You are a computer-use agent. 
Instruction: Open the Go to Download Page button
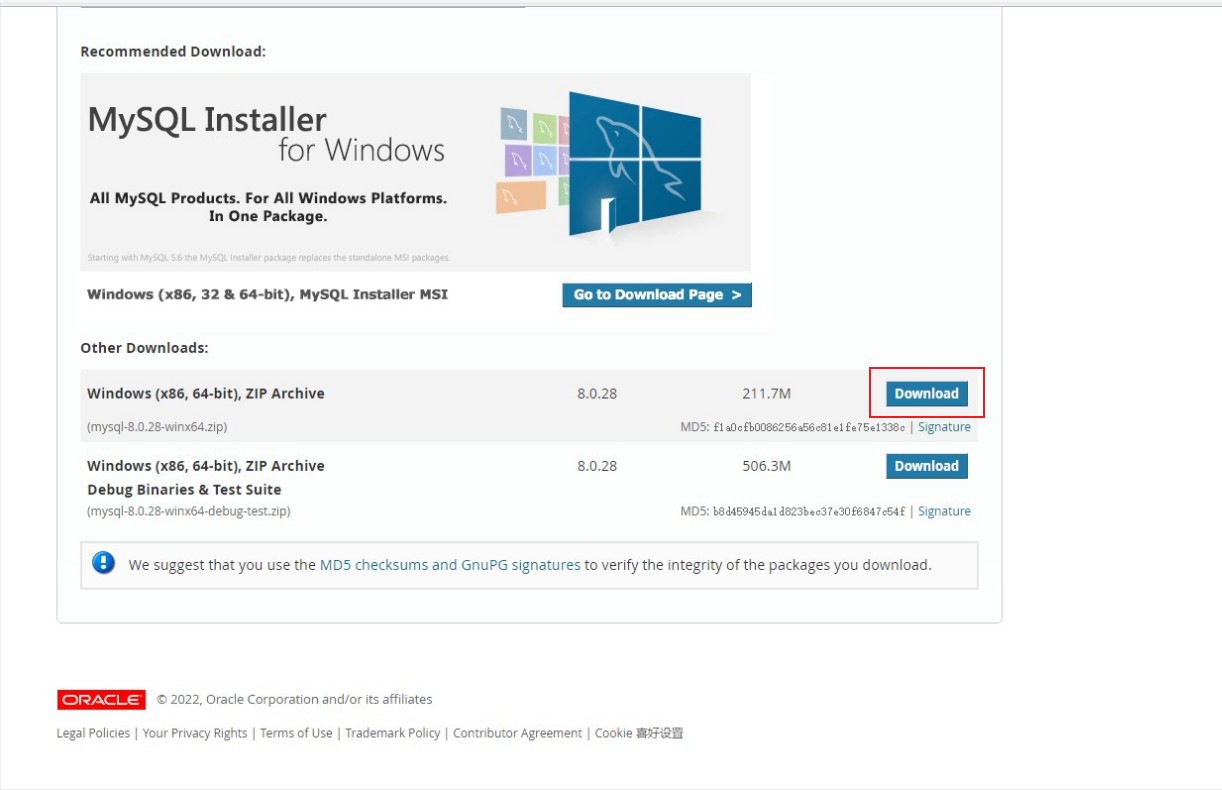pos(657,295)
